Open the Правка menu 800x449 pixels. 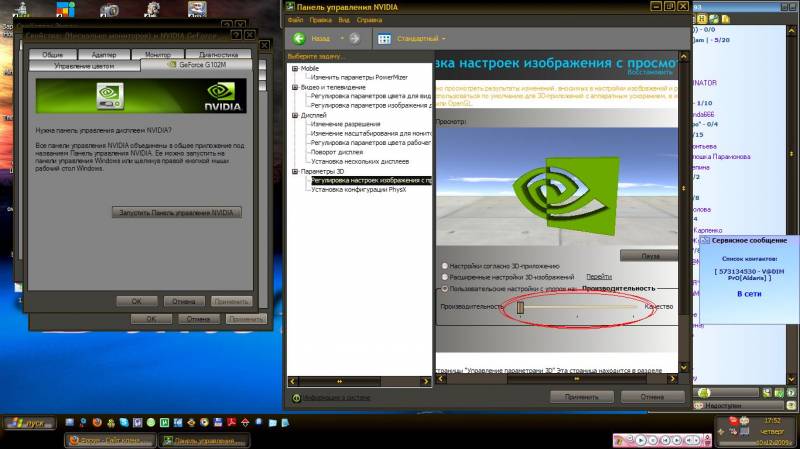click(x=320, y=20)
